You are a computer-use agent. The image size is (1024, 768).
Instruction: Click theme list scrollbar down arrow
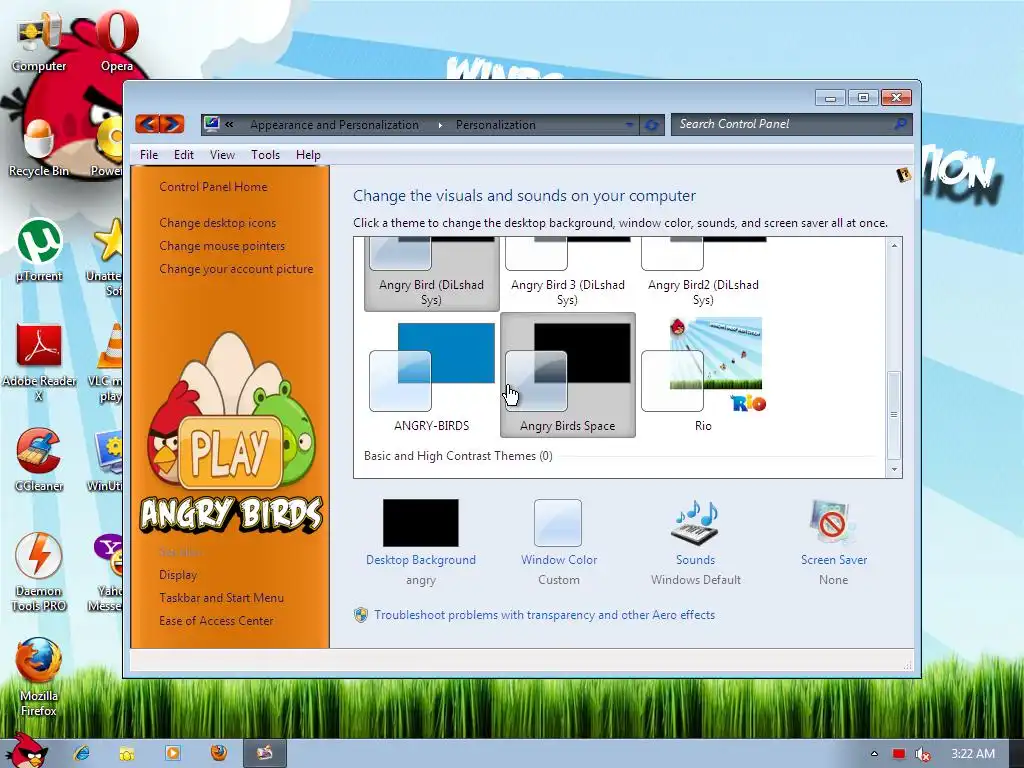894,469
